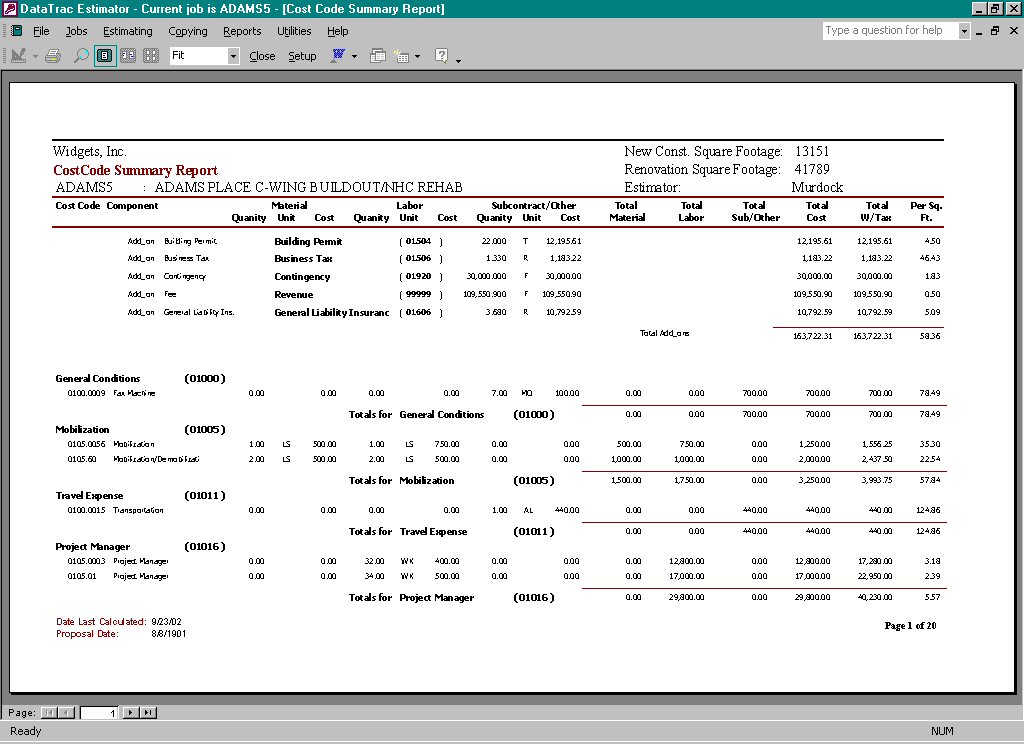Go to last page navigation button

[x=148, y=713]
